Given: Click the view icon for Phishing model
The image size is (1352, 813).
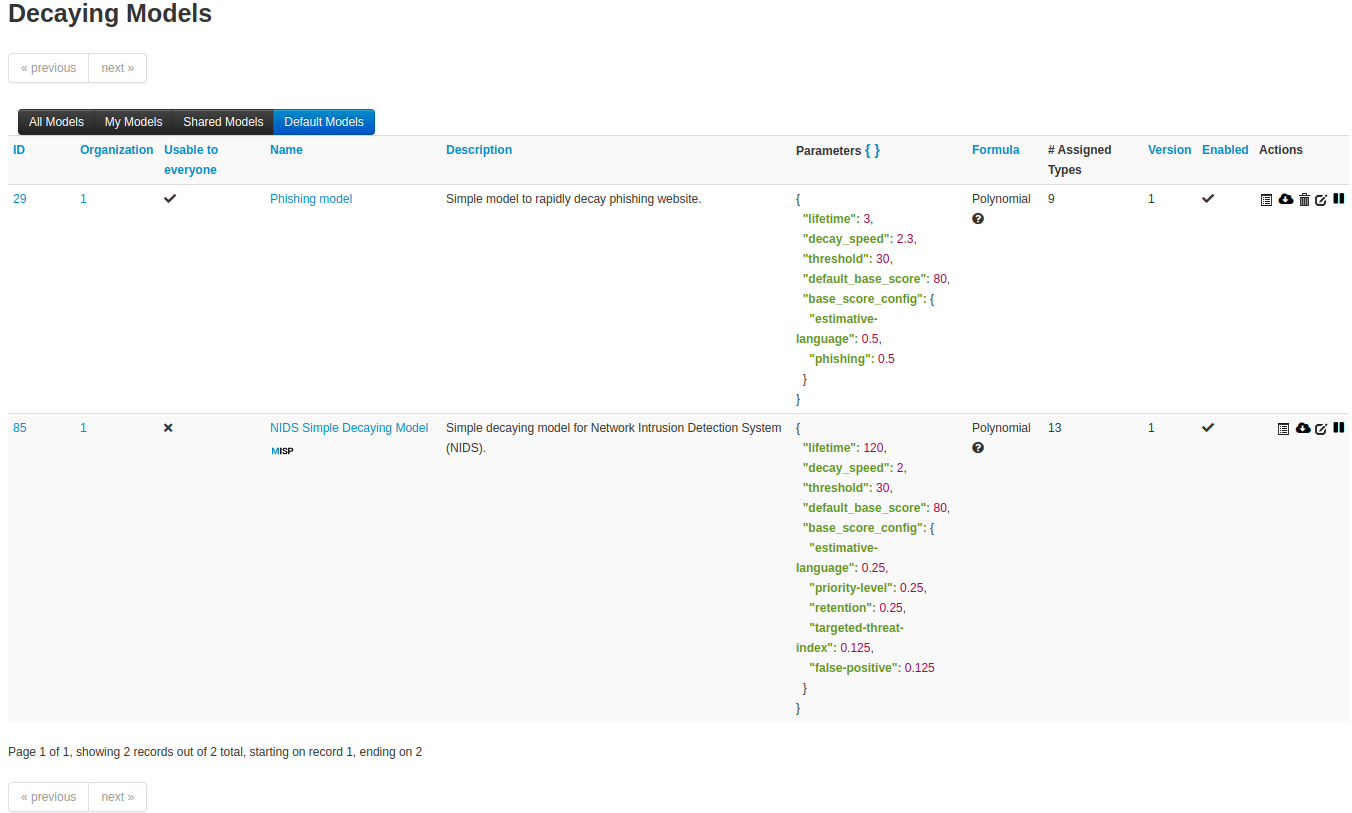Looking at the screenshot, I should (1266, 200).
